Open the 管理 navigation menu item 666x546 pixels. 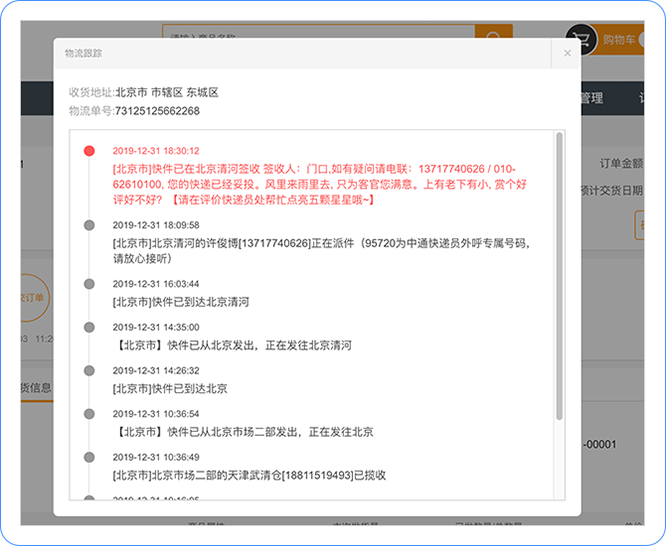pyautogui.click(x=592, y=98)
